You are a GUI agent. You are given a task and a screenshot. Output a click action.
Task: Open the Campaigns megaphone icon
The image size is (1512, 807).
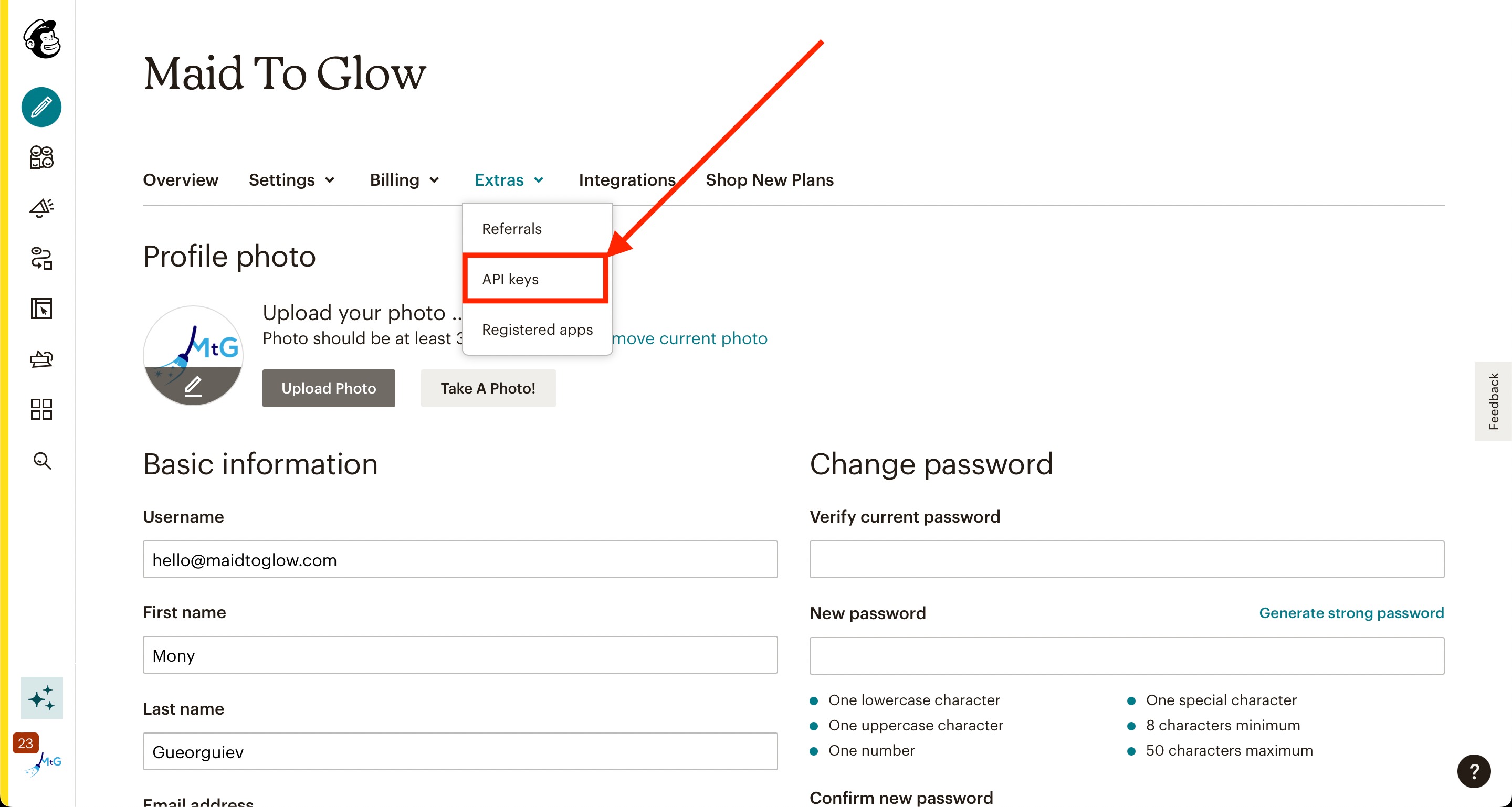[x=41, y=208]
